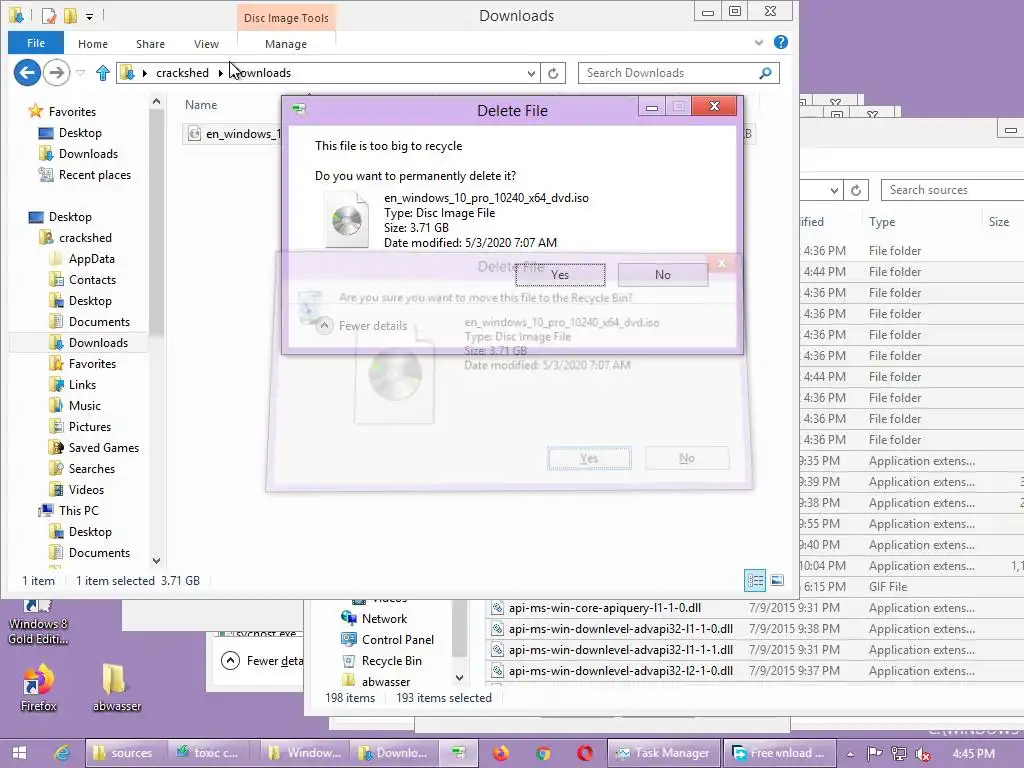
Task: Switch to sources taskbar button
Action: point(127,753)
